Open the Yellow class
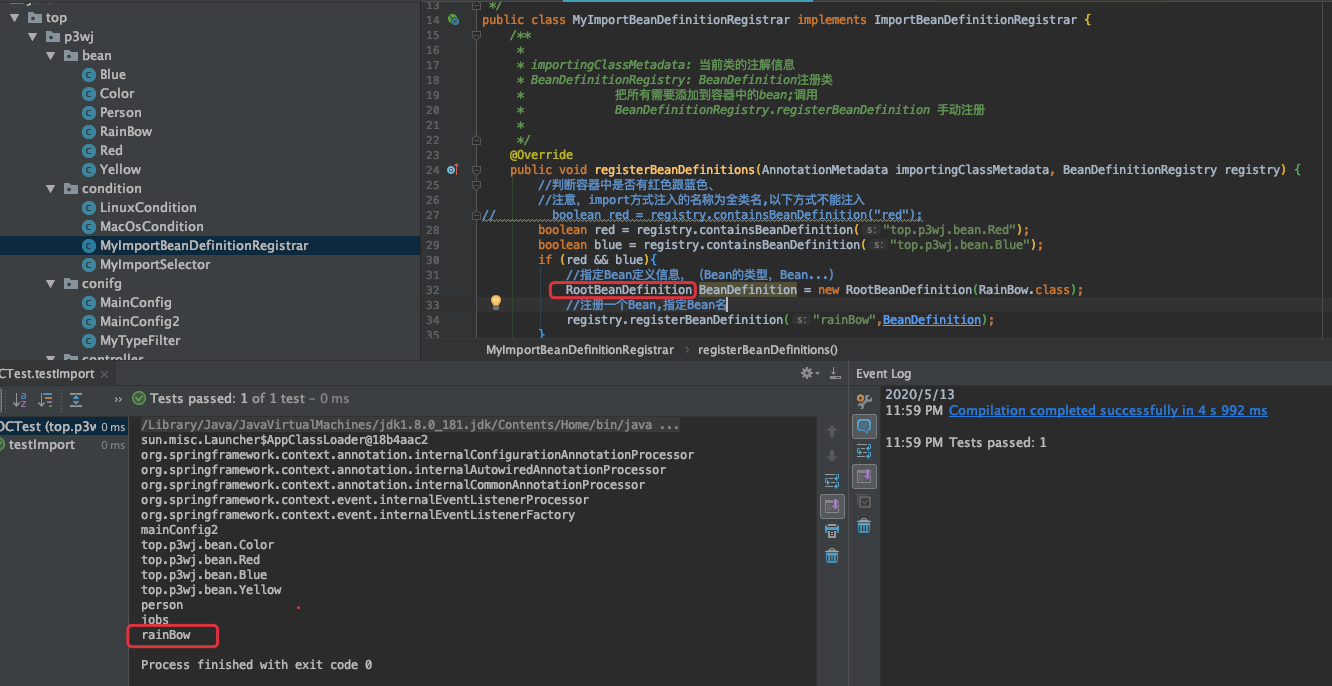The width and height of the screenshot is (1332, 686). [x=120, y=169]
